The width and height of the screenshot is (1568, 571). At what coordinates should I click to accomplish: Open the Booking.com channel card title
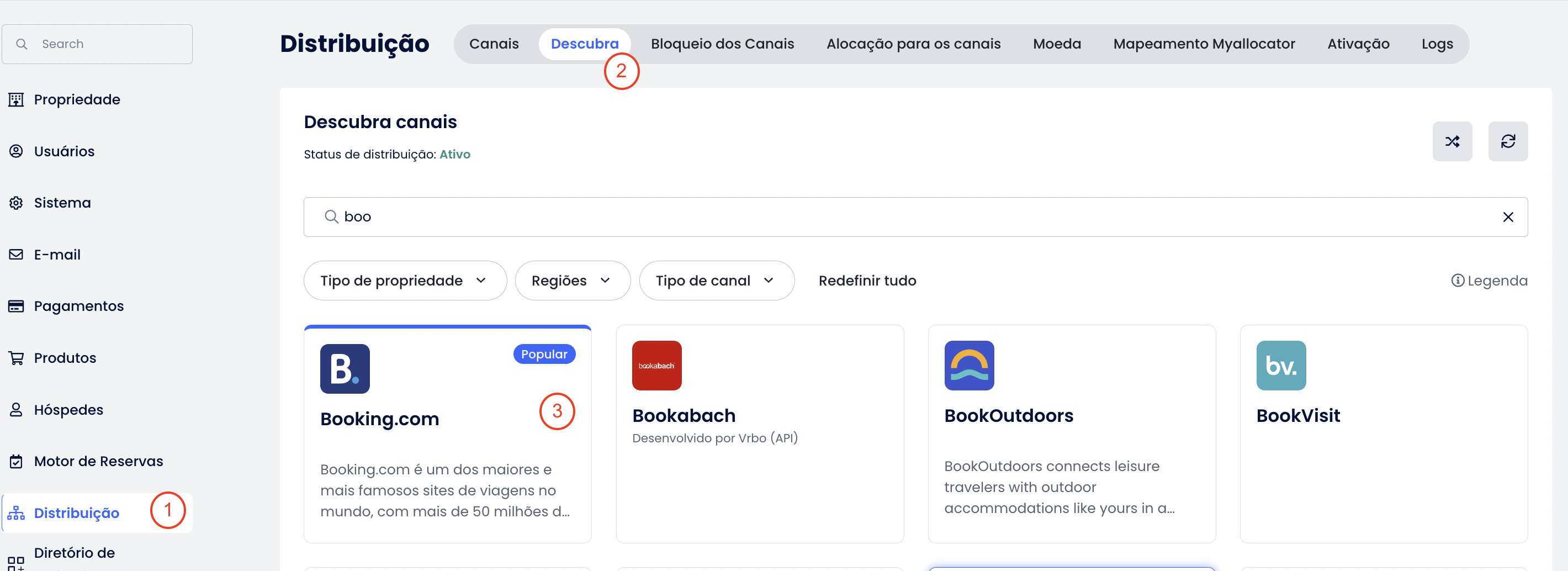[379, 419]
